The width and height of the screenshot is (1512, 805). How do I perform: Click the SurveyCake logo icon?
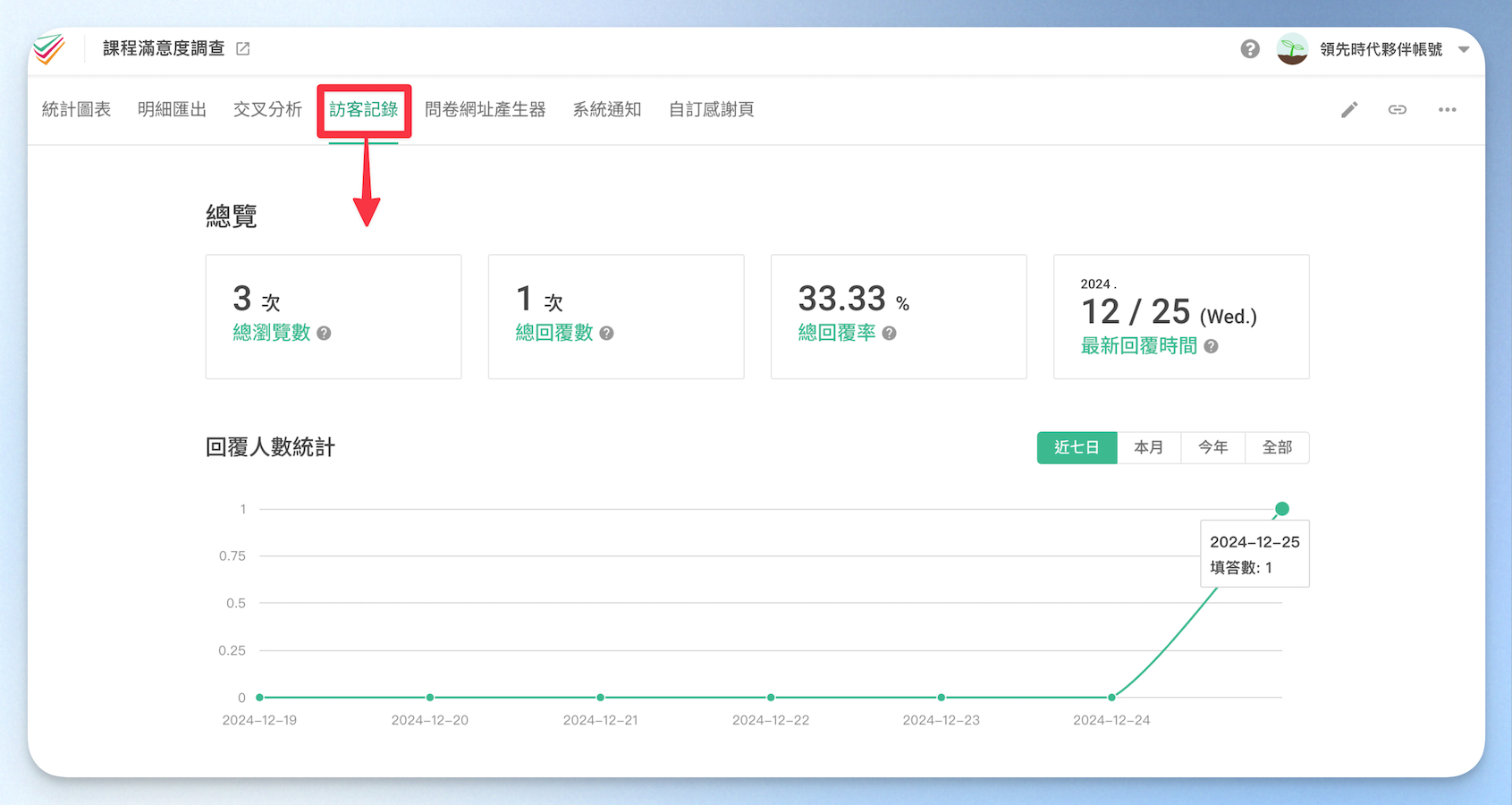point(49,49)
